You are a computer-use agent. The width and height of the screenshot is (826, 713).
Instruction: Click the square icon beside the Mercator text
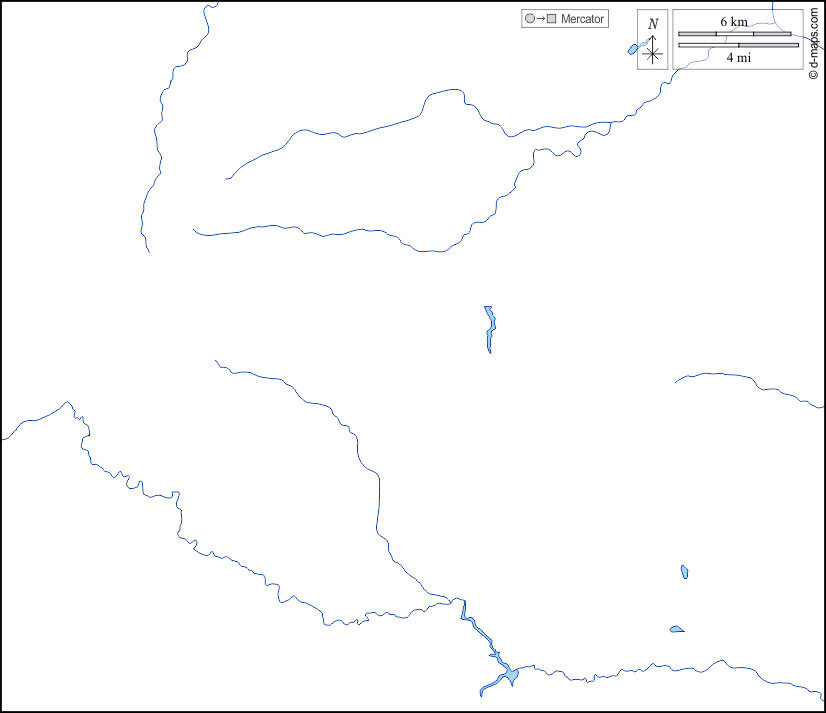pos(551,19)
